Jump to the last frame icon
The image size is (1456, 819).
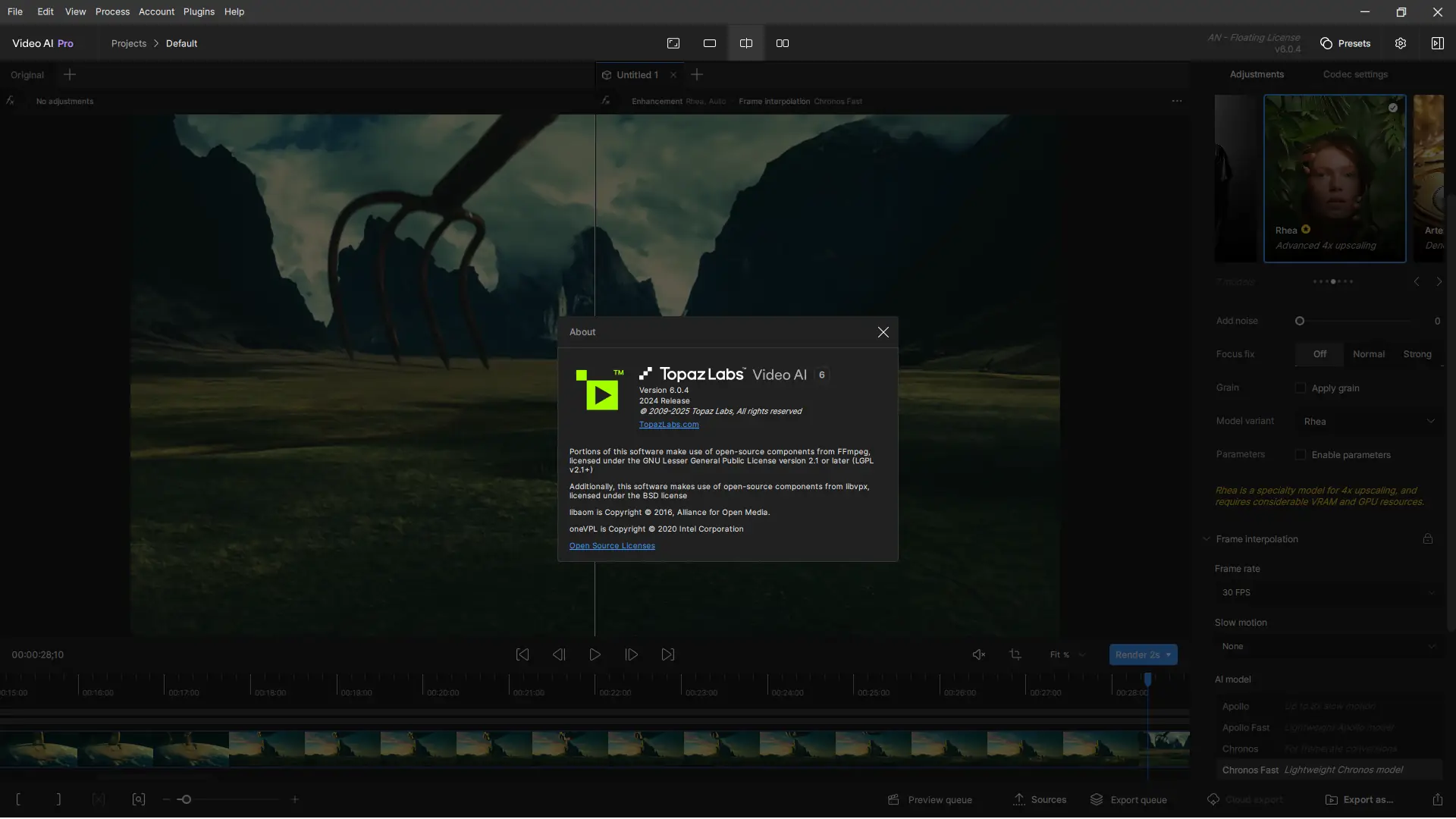[668, 654]
